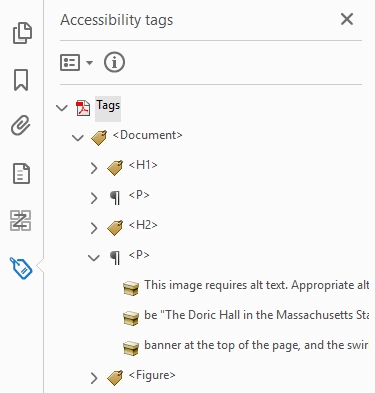This screenshot has width=375, height=393.
Task: Select the Accessibility tags sidebar icon
Action: pos(21,268)
